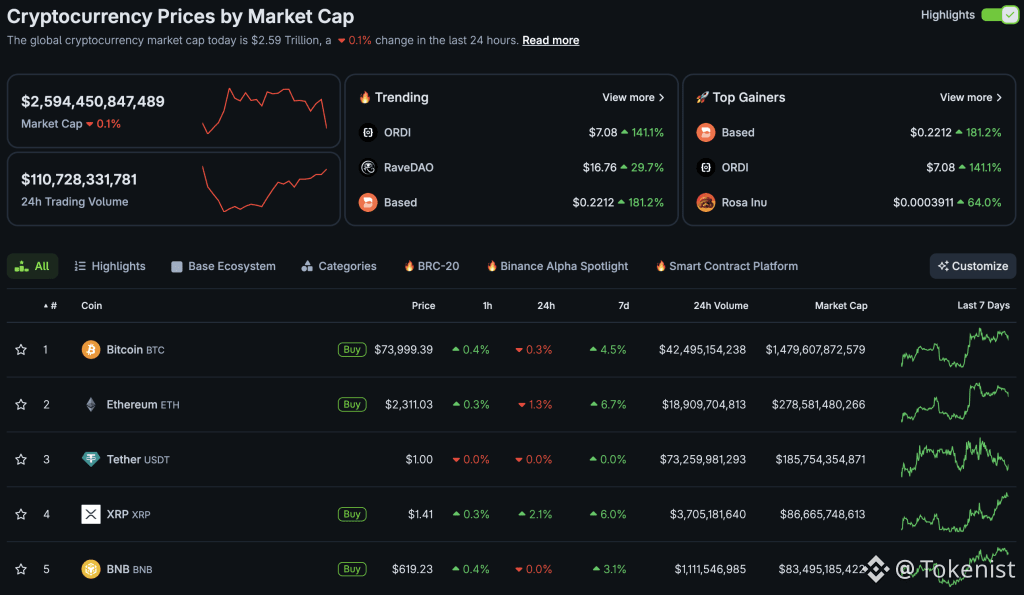Image resolution: width=1024 pixels, height=595 pixels.
Task: Click Bitcoin's Last 7 Days sparkline chart
Action: coord(955,350)
